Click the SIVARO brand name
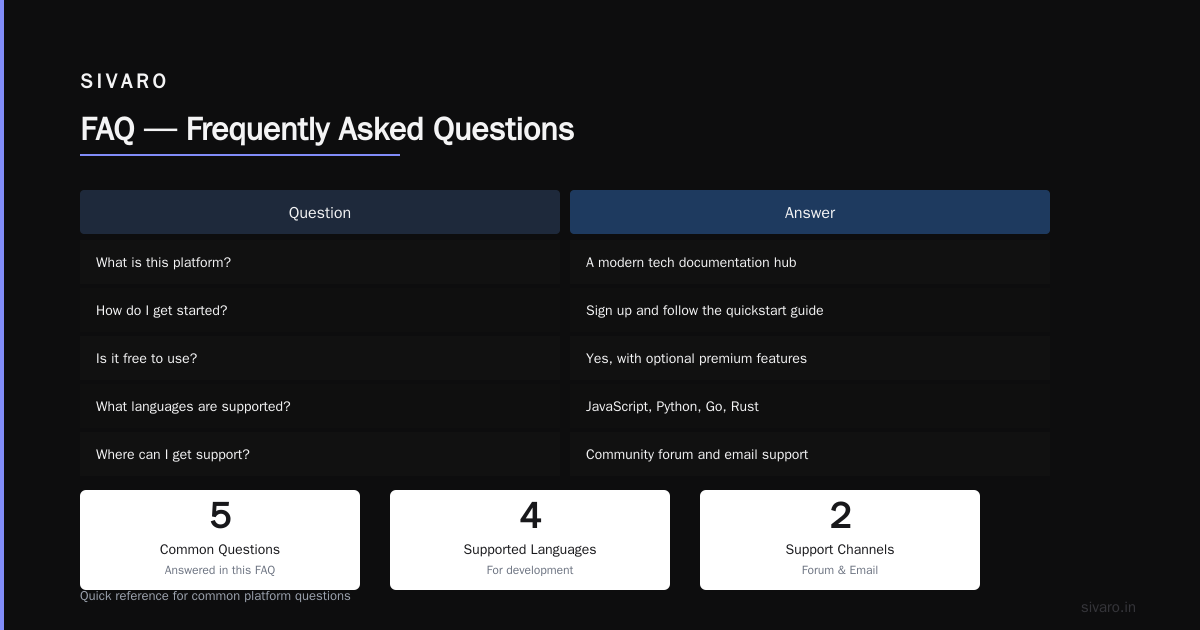 pos(124,81)
